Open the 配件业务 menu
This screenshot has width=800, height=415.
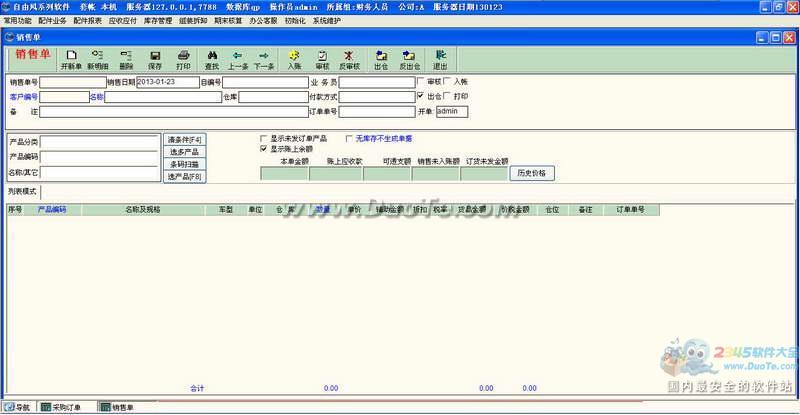53,21
